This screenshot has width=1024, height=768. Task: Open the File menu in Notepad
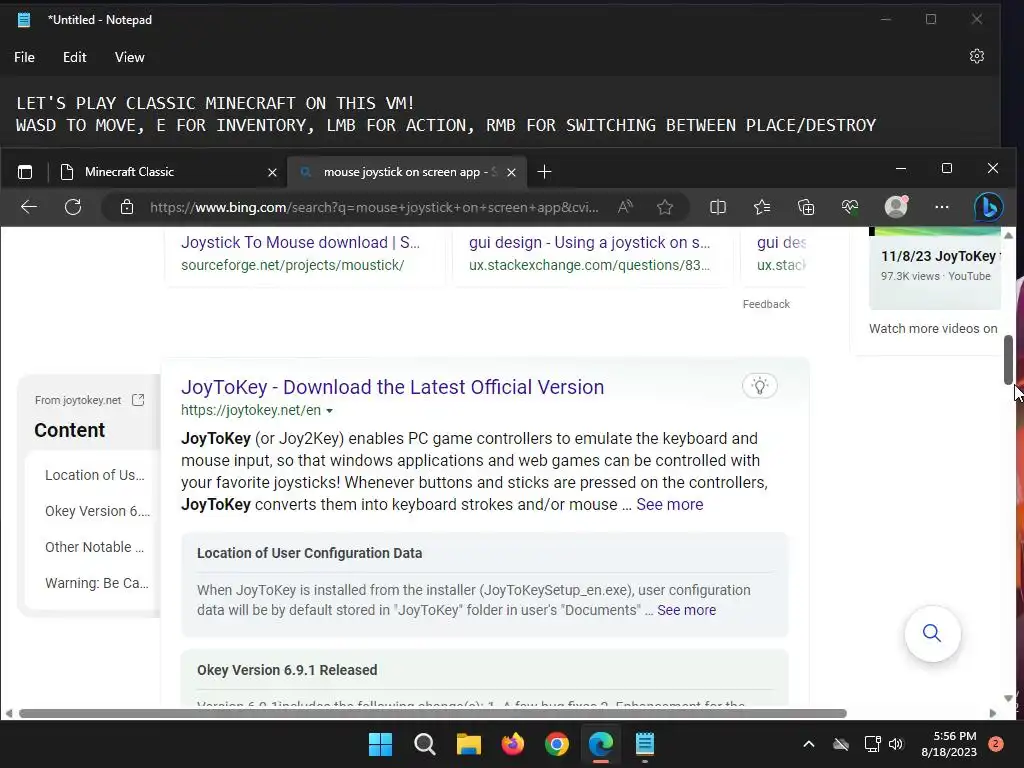coord(24,57)
